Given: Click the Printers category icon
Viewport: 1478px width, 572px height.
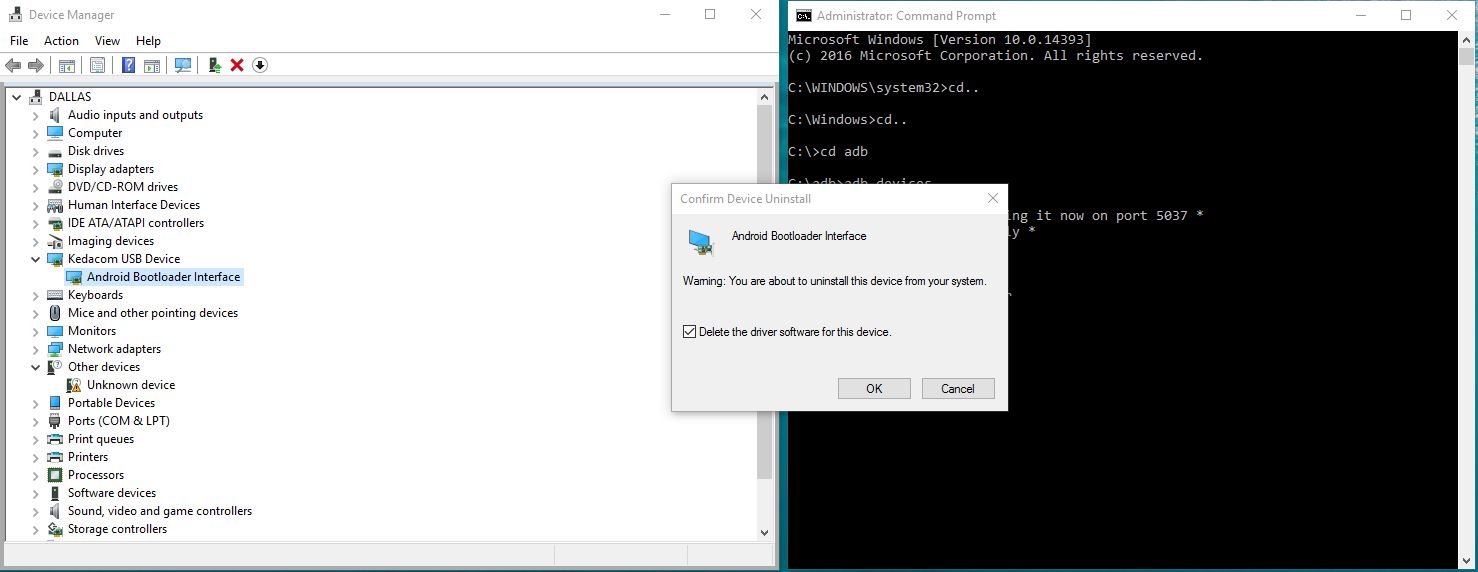Looking at the screenshot, I should 55,457.
